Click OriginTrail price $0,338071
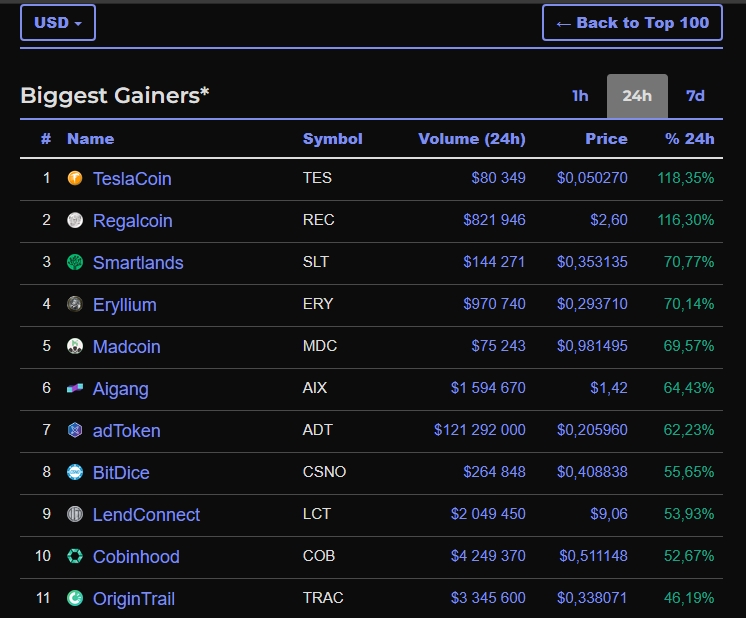The image size is (746, 618). coord(592,598)
